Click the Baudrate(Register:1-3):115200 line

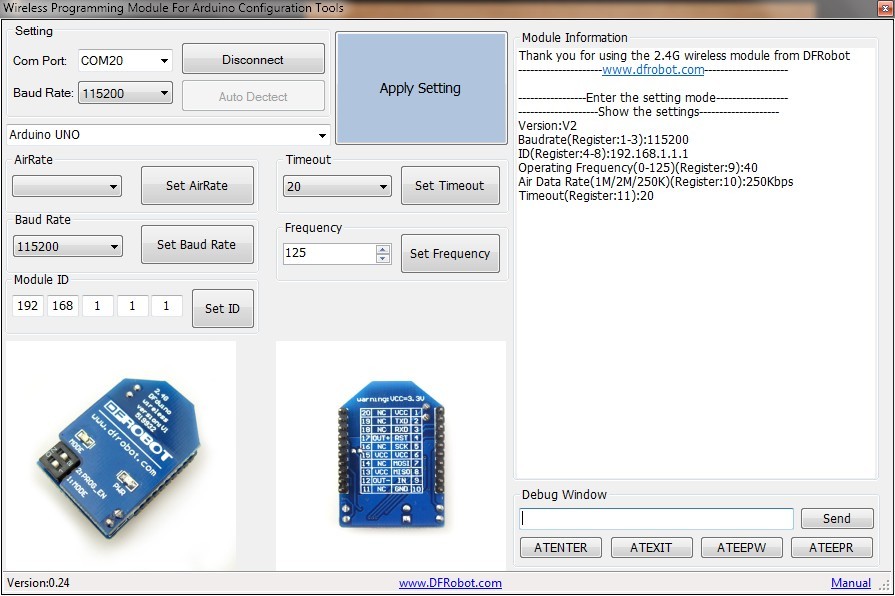[x=603, y=139]
